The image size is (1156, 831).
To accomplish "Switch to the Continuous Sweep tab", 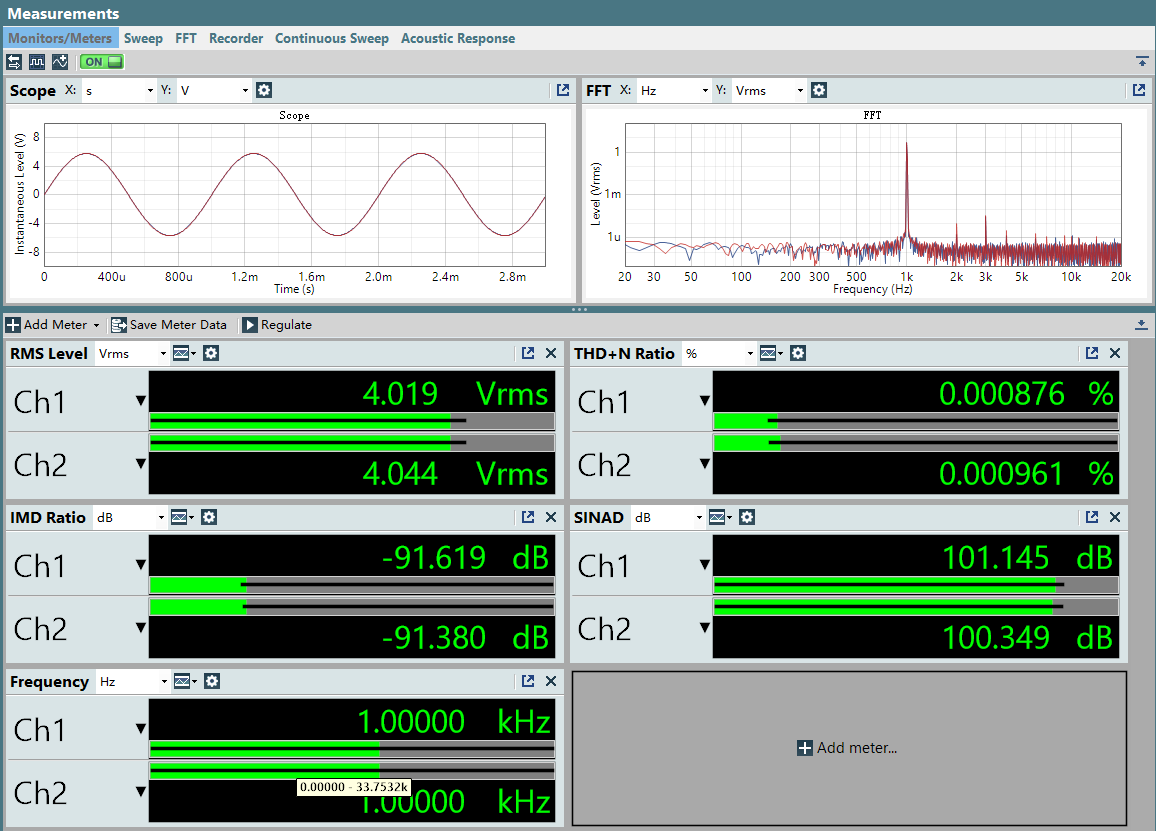I will point(332,38).
